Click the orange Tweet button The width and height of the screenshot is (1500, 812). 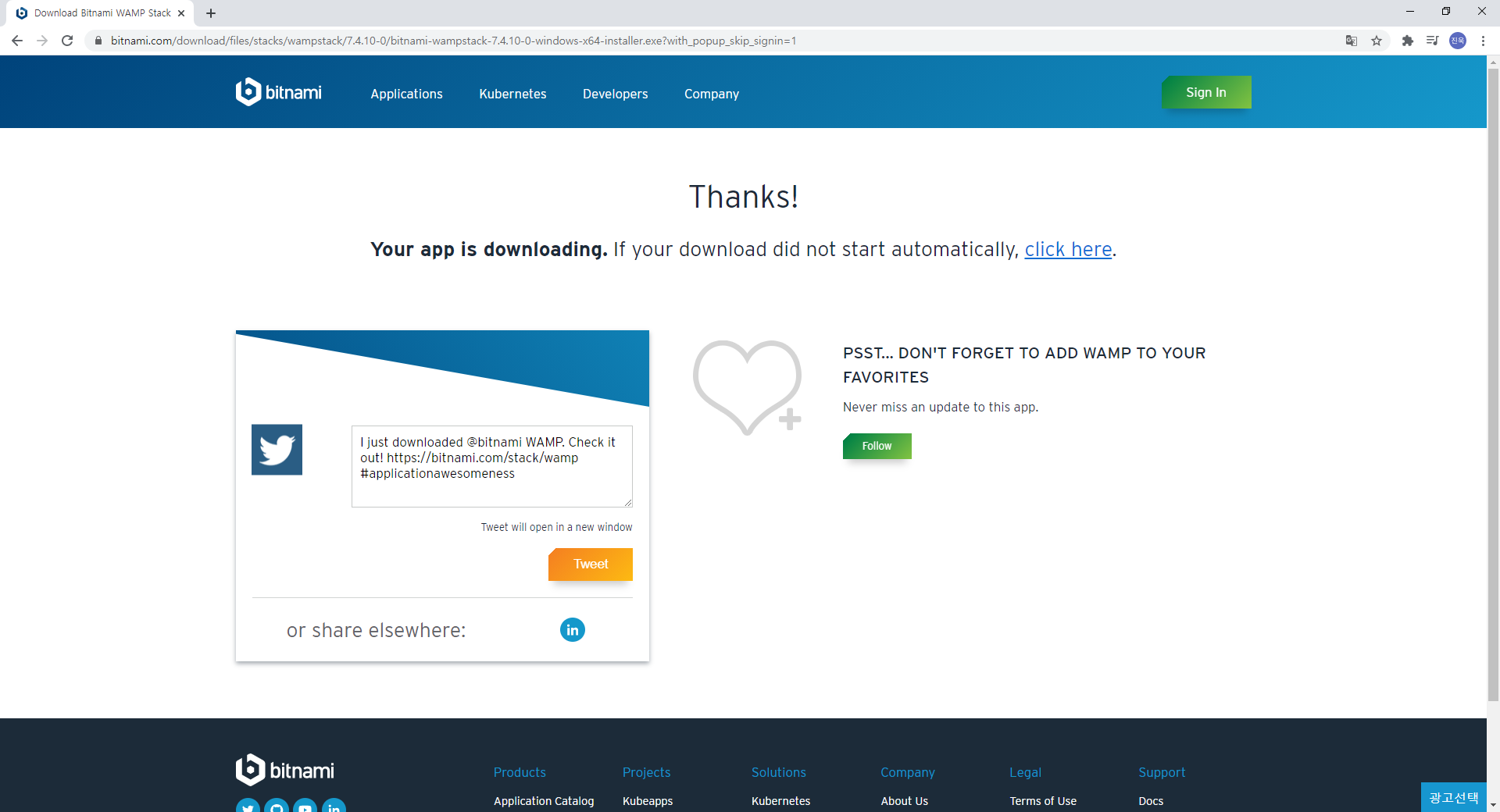[591, 564]
